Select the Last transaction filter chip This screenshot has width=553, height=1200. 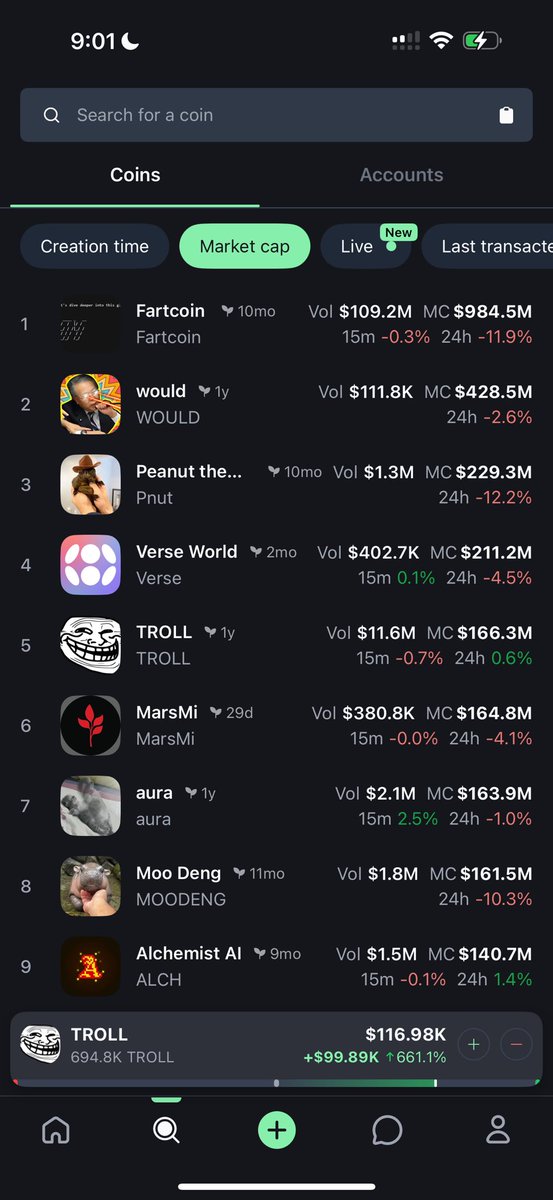(x=488, y=246)
